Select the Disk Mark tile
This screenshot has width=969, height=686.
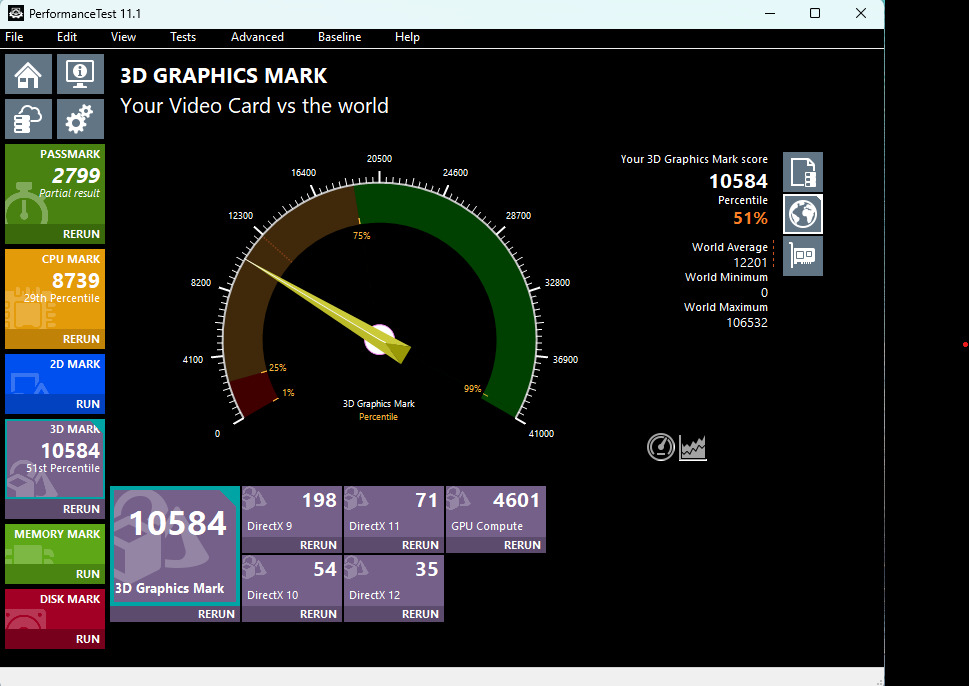click(x=55, y=609)
